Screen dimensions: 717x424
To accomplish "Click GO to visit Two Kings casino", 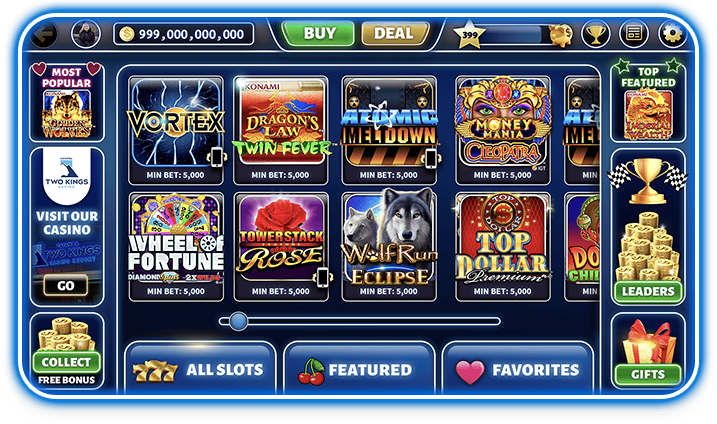I will click(x=66, y=285).
